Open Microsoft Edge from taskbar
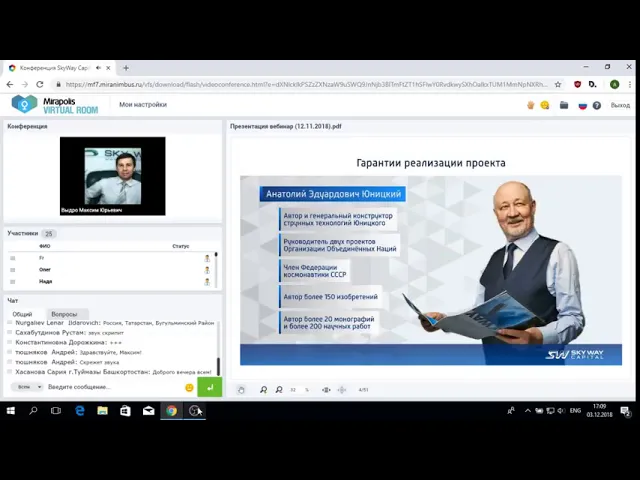The image size is (640, 480). pyautogui.click(x=80, y=411)
